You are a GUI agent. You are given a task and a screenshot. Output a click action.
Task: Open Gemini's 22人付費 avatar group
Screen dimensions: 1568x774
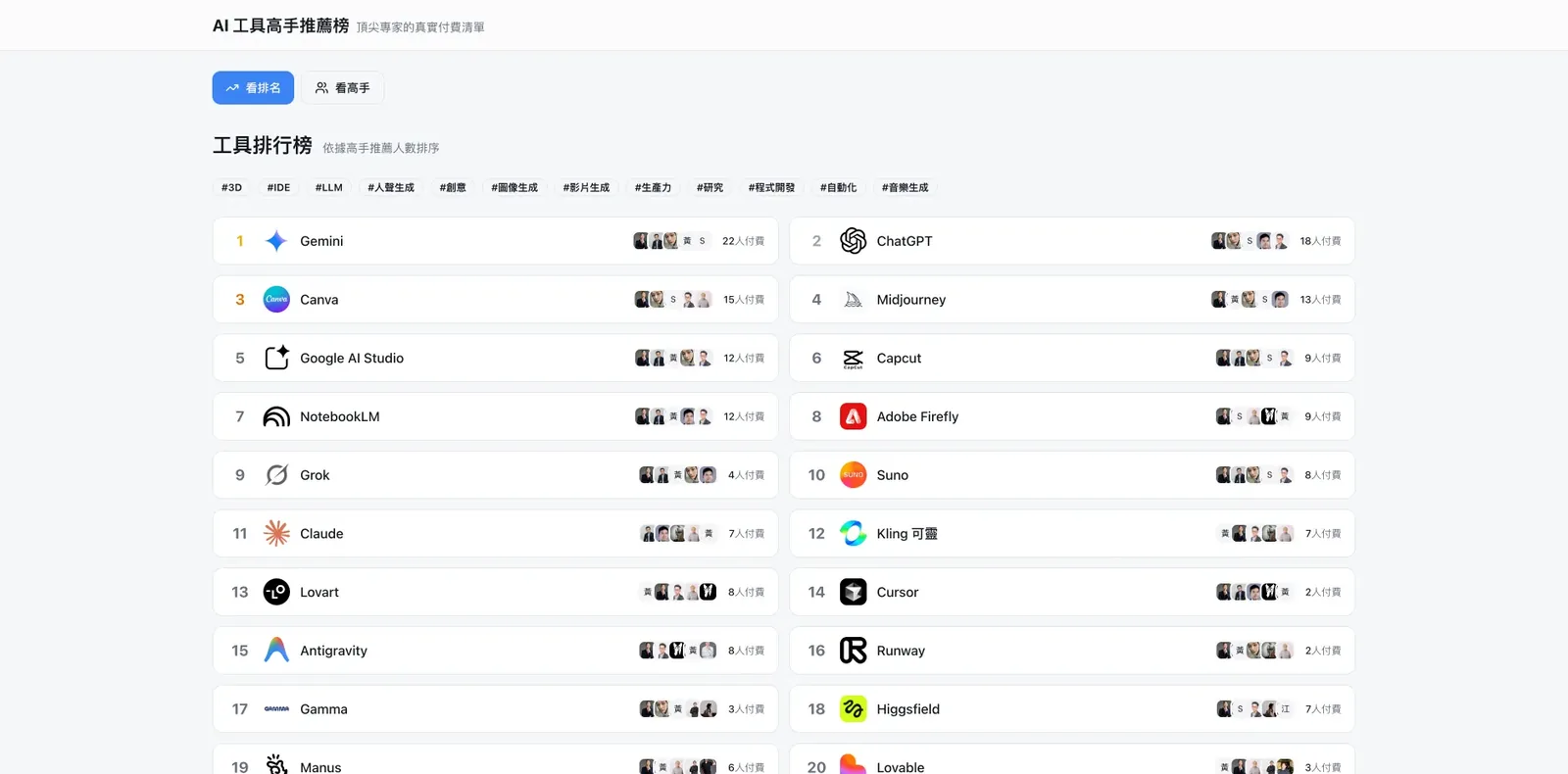(x=671, y=241)
